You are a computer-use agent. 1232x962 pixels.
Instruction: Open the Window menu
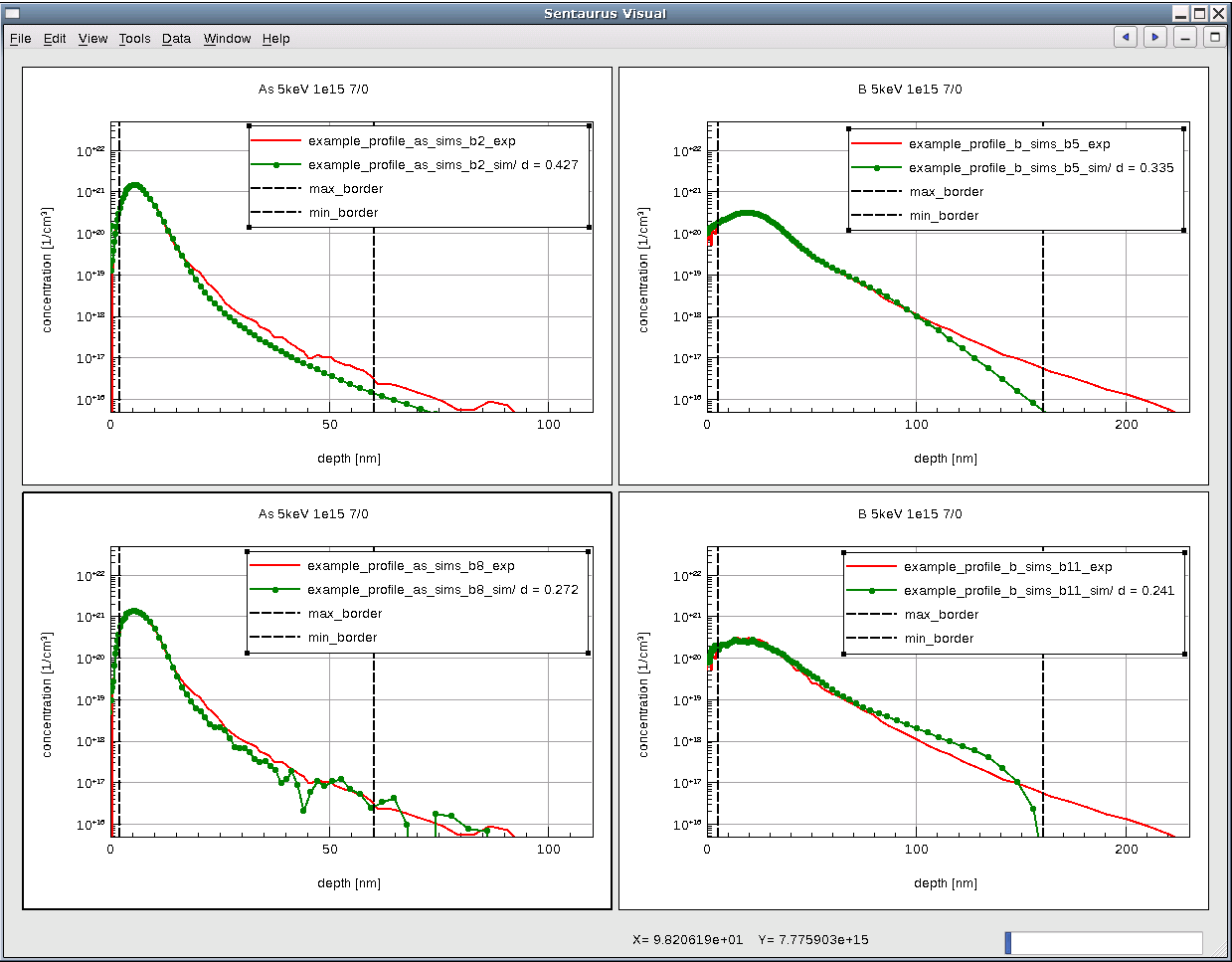pyautogui.click(x=227, y=39)
